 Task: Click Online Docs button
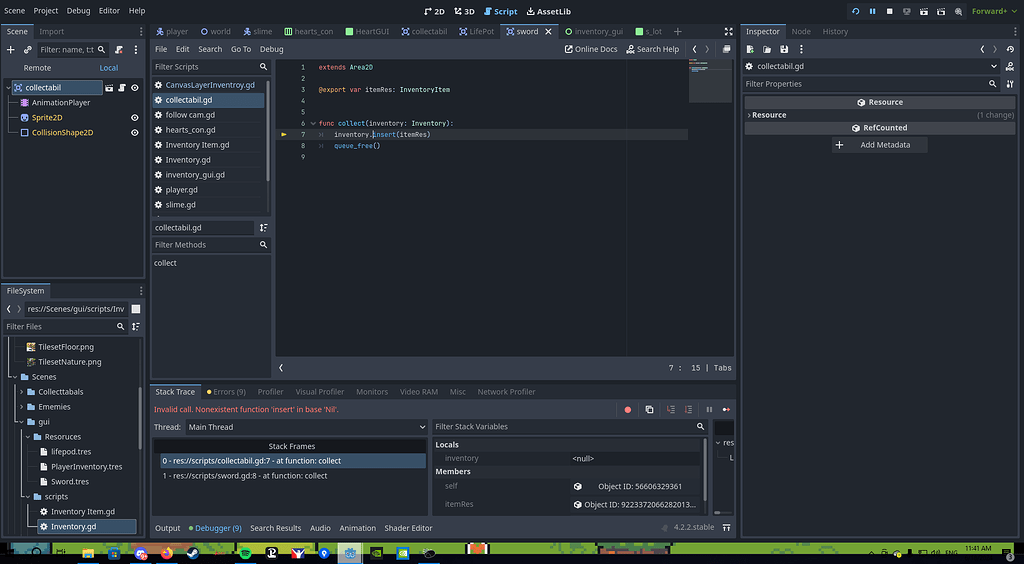tap(590, 50)
